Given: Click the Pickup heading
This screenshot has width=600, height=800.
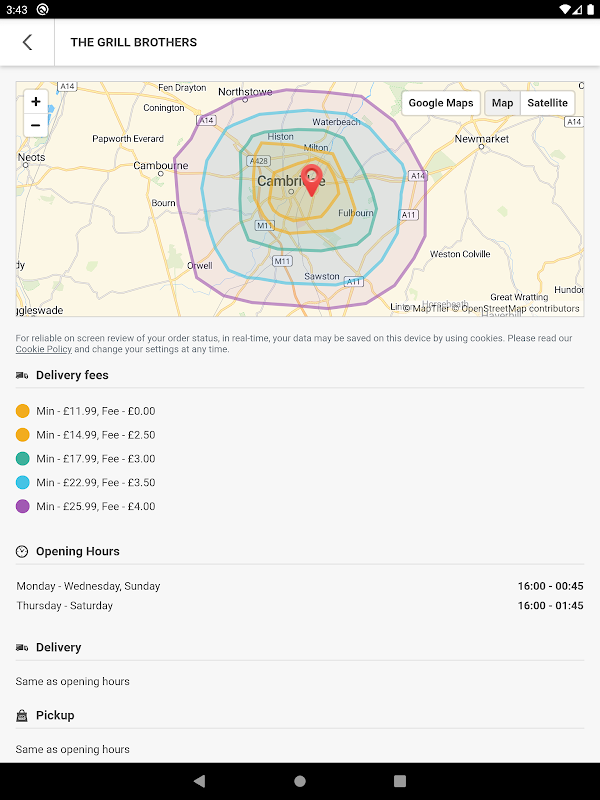Looking at the screenshot, I should click(x=55, y=716).
